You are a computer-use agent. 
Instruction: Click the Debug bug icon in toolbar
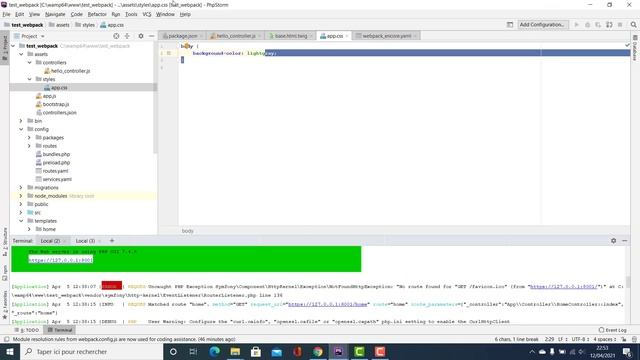[x=587, y=25]
